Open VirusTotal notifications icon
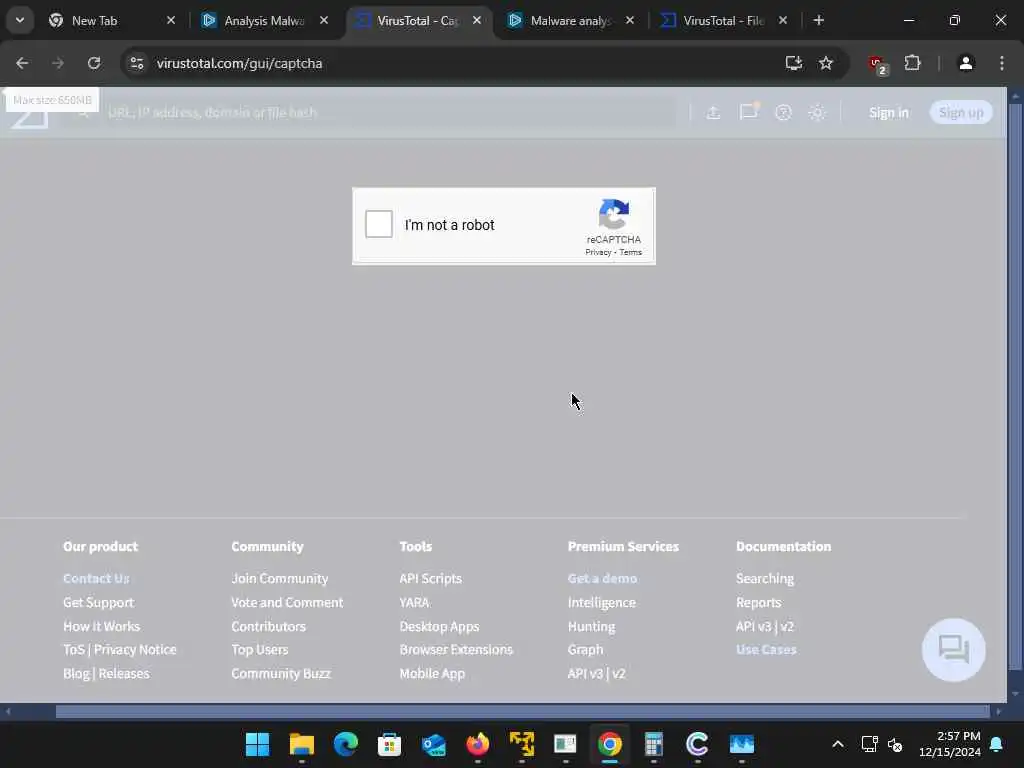This screenshot has height=768, width=1024. tap(748, 112)
